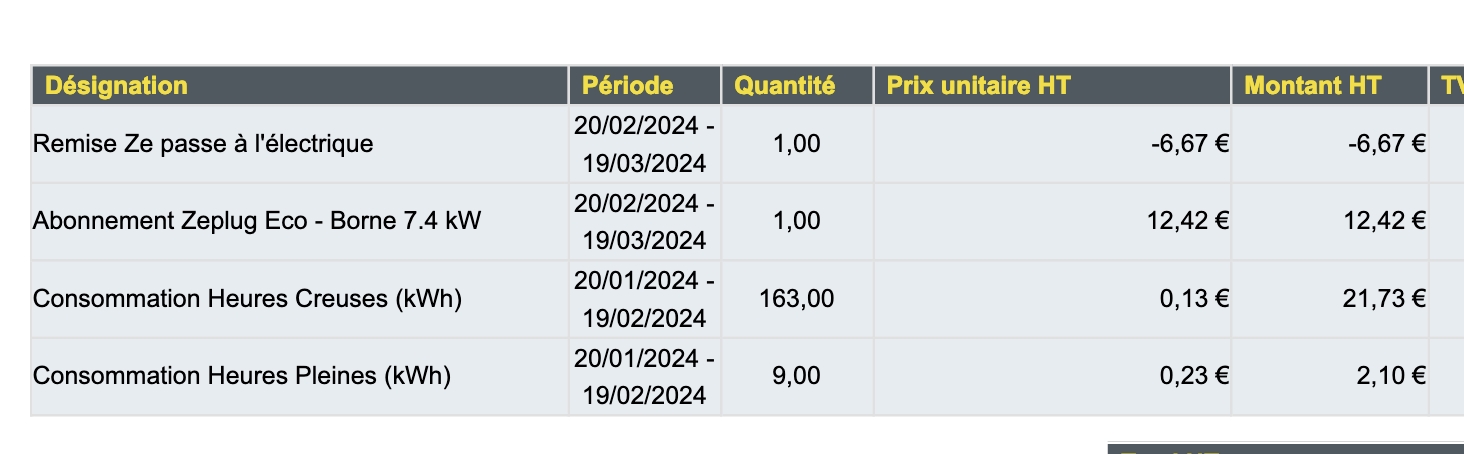Click the 9,00 quantity value
The height and width of the screenshot is (454, 1464).
tap(797, 376)
